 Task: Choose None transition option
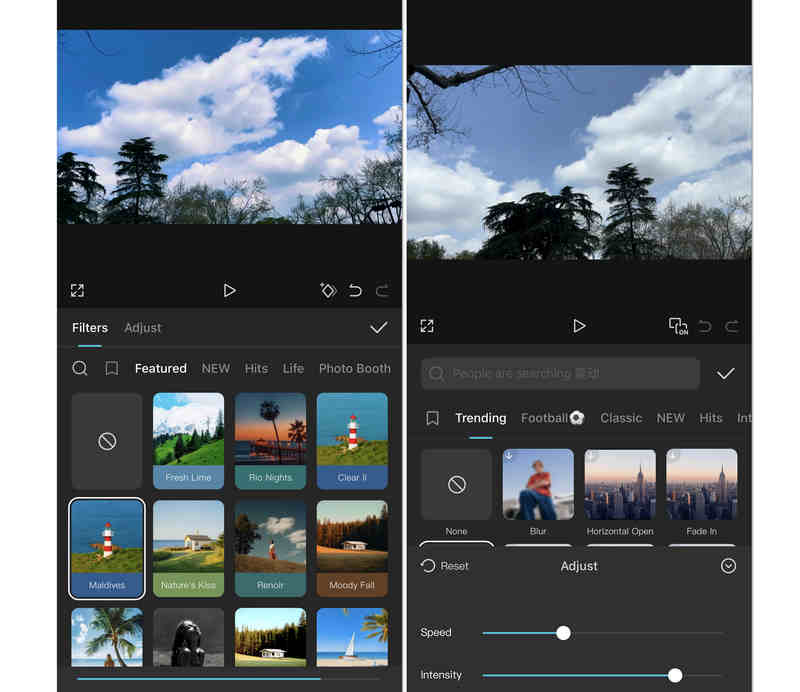pyautogui.click(x=456, y=492)
